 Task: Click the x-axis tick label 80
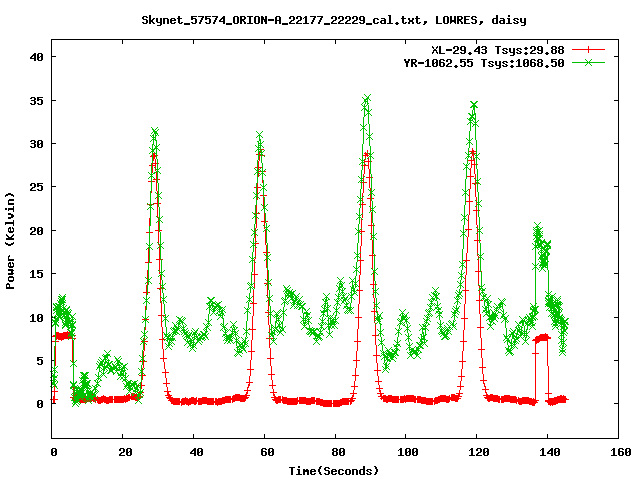[338, 452]
